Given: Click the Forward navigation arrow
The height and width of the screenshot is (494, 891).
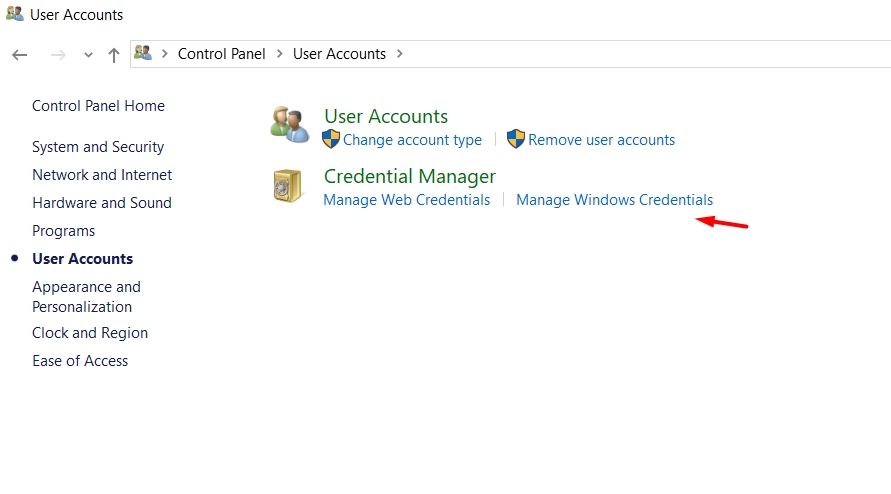Looking at the screenshot, I should coord(58,55).
